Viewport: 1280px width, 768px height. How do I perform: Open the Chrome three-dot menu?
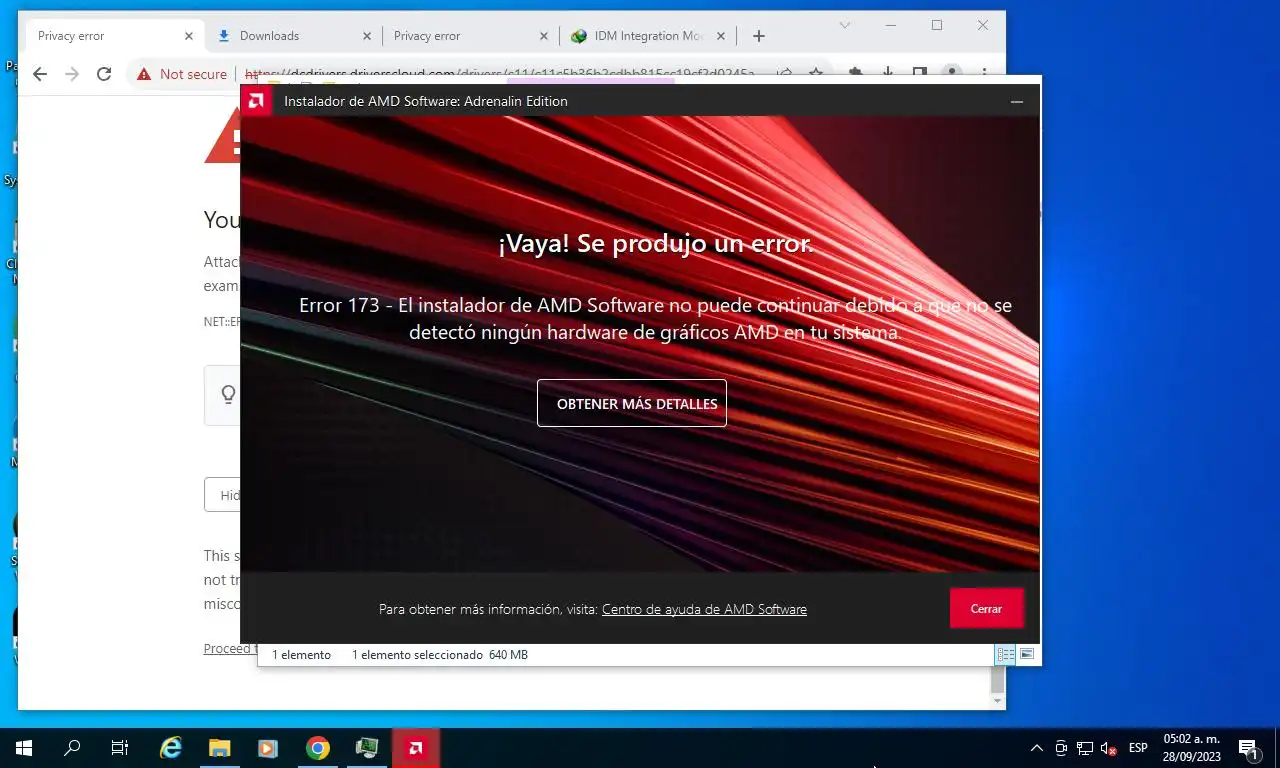(x=985, y=74)
